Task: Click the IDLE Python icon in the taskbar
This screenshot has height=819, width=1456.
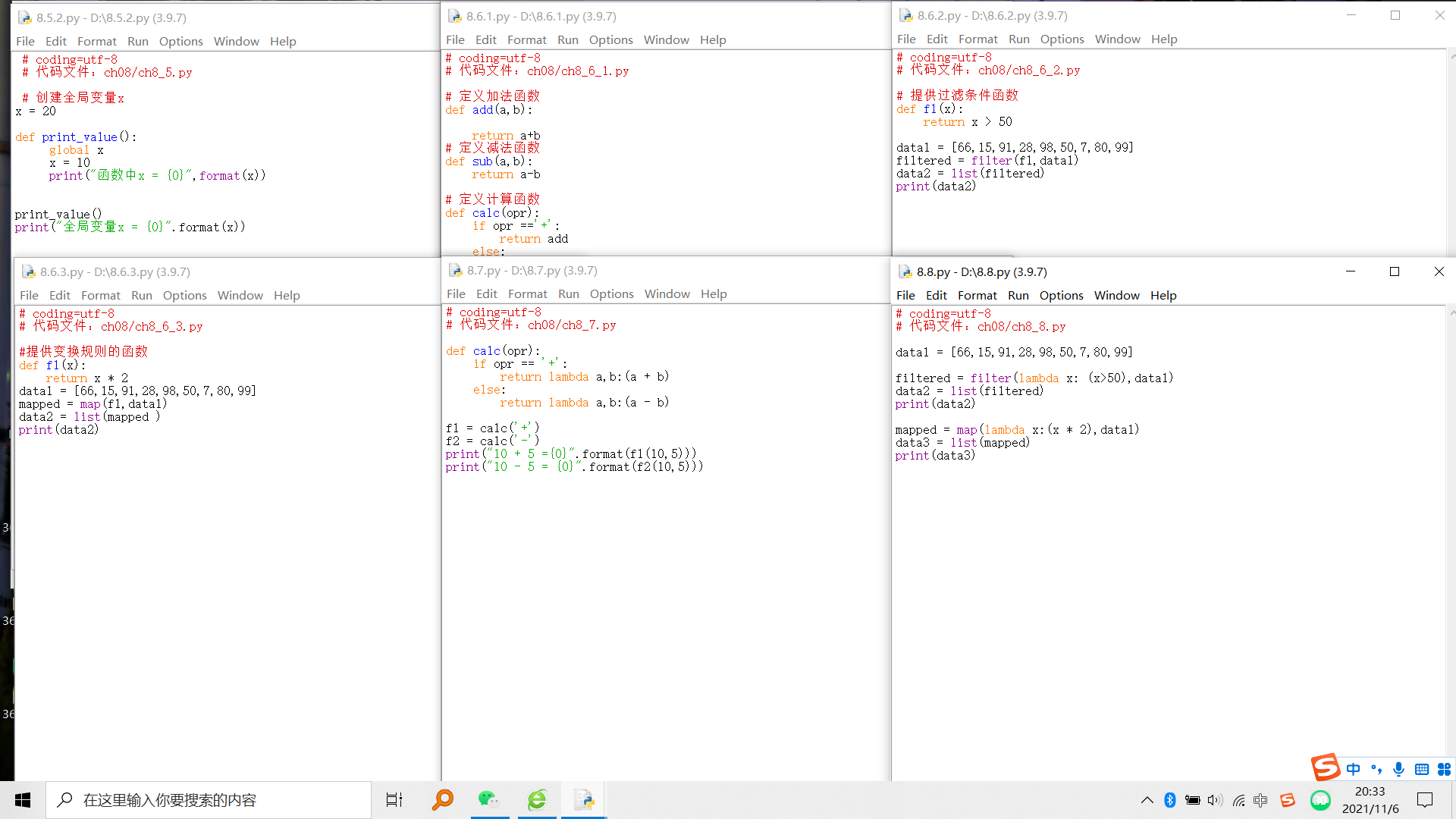Action: [584, 799]
